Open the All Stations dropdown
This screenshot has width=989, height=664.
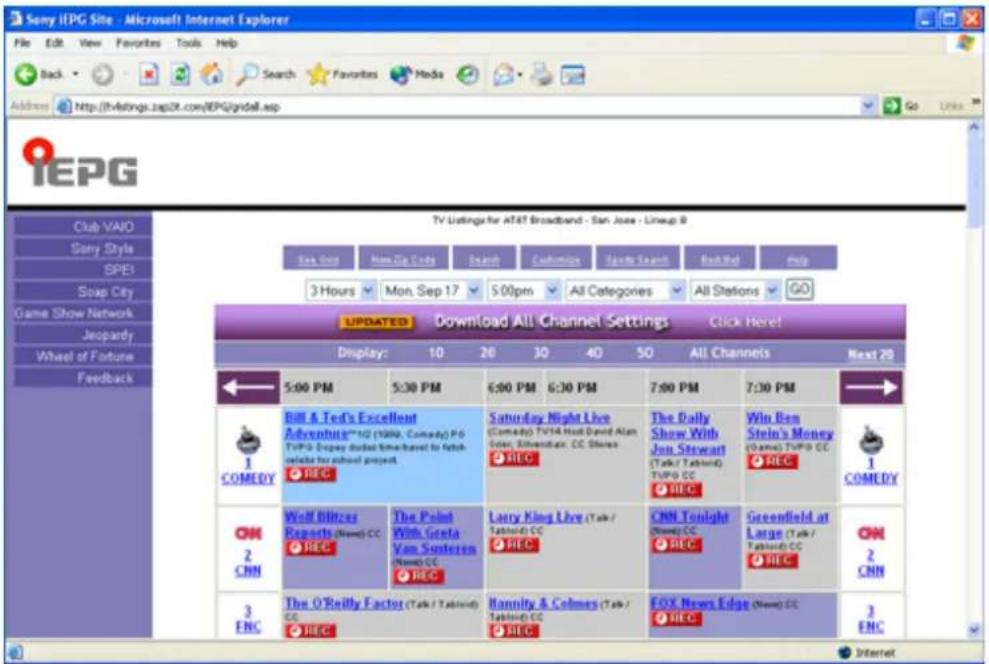[x=735, y=291]
